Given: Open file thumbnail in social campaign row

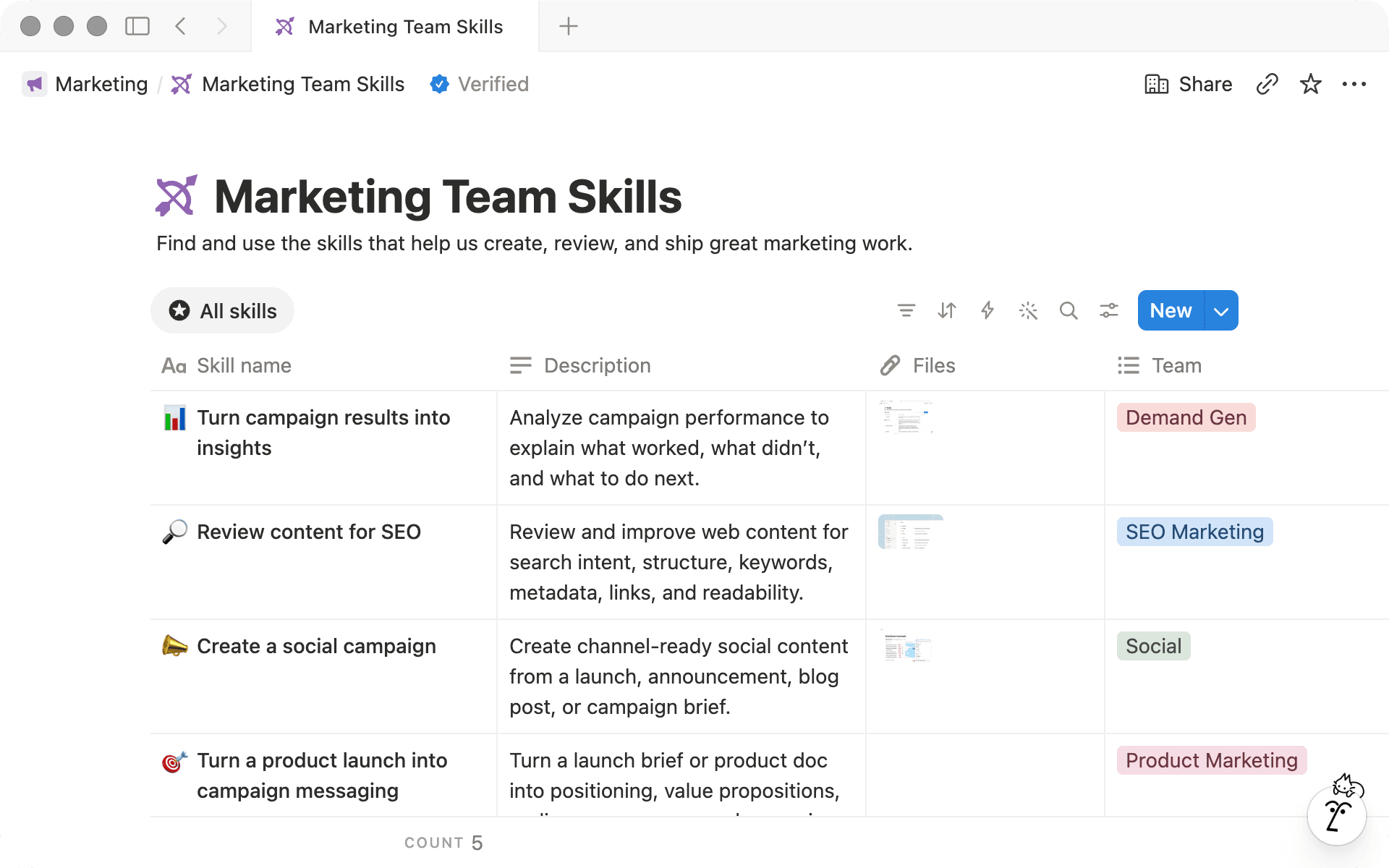Looking at the screenshot, I should click(907, 646).
